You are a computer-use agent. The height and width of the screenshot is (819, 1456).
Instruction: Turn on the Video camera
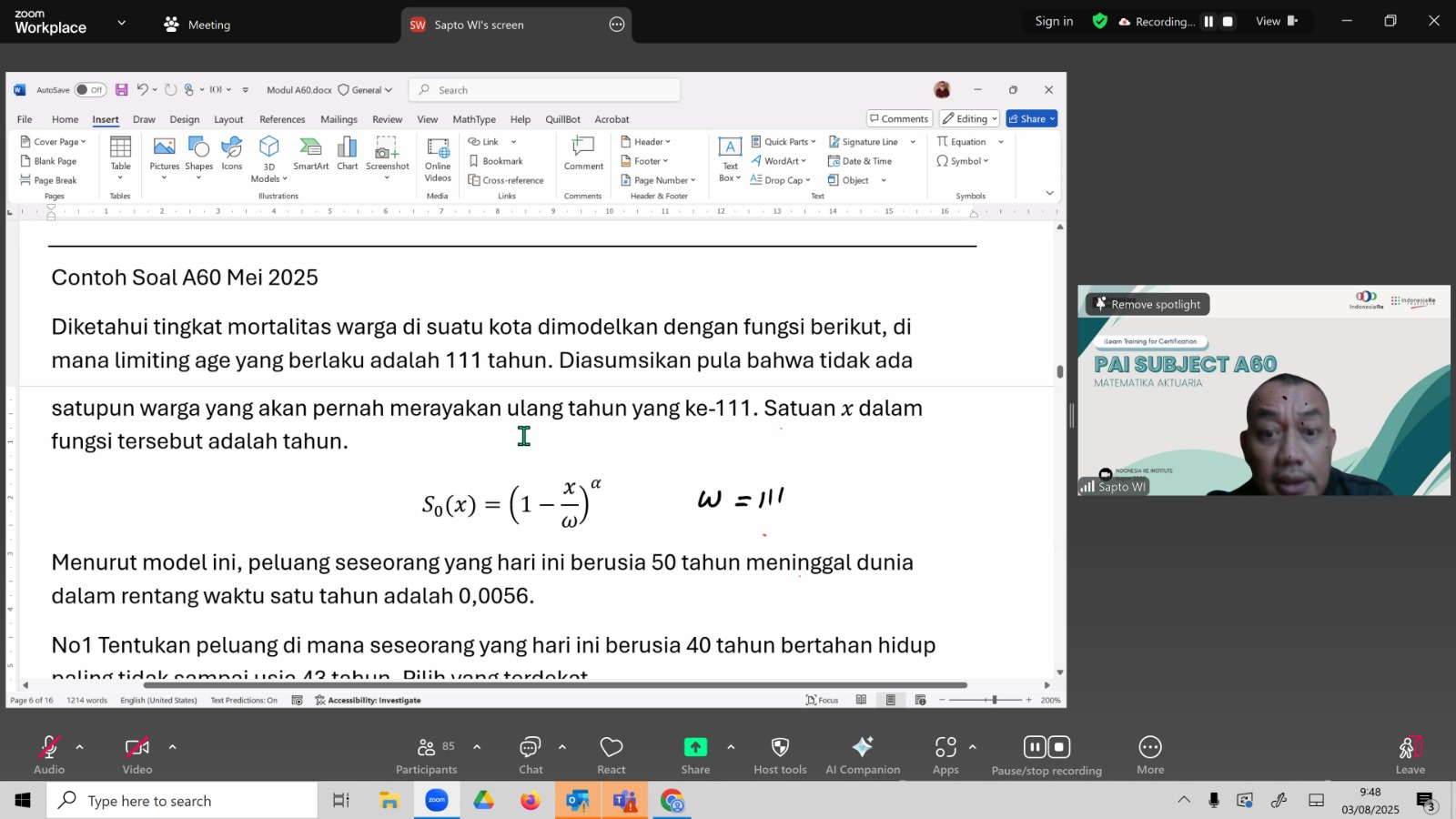tap(137, 755)
